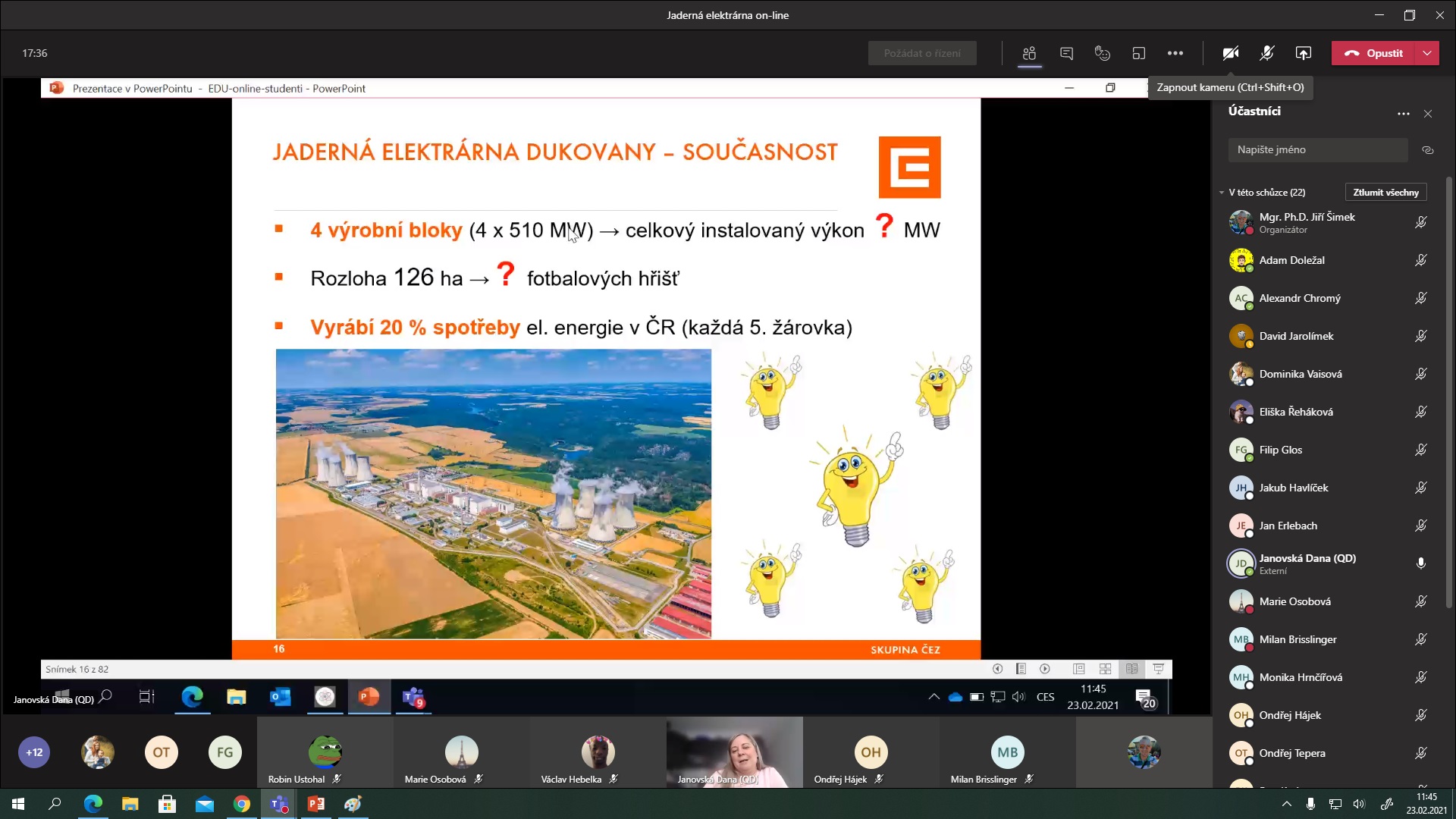The height and width of the screenshot is (819, 1456).
Task: Open the overflow avatar showing +12 participants
Action: [x=34, y=752]
